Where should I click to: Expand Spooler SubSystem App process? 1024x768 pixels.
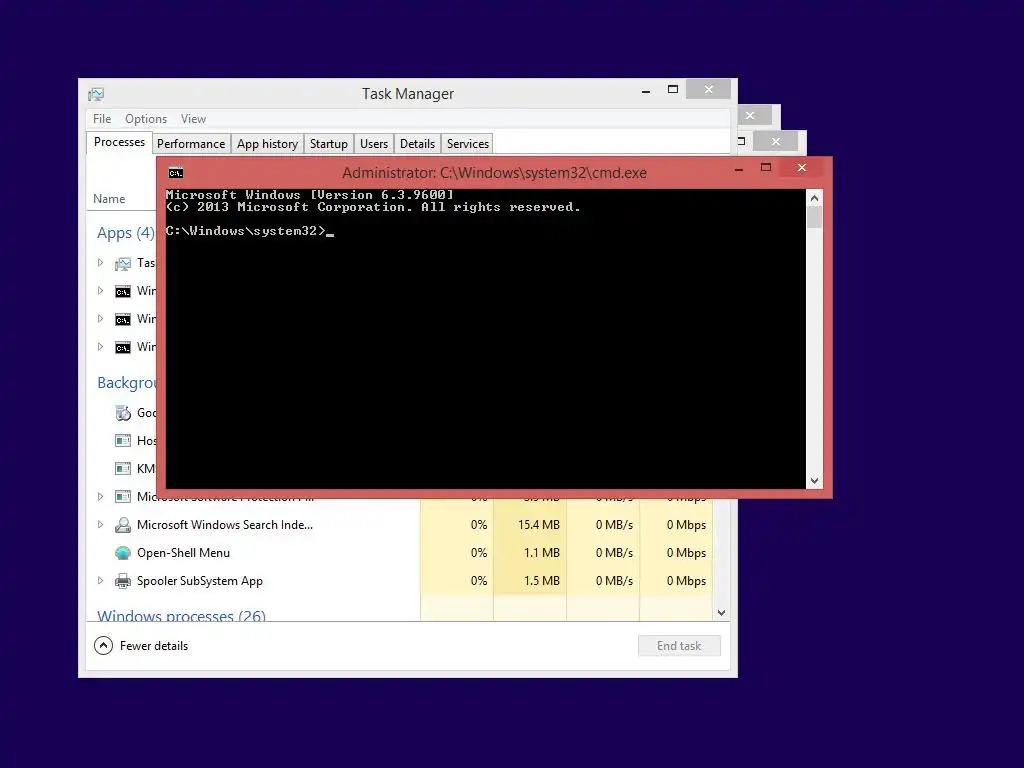point(100,581)
